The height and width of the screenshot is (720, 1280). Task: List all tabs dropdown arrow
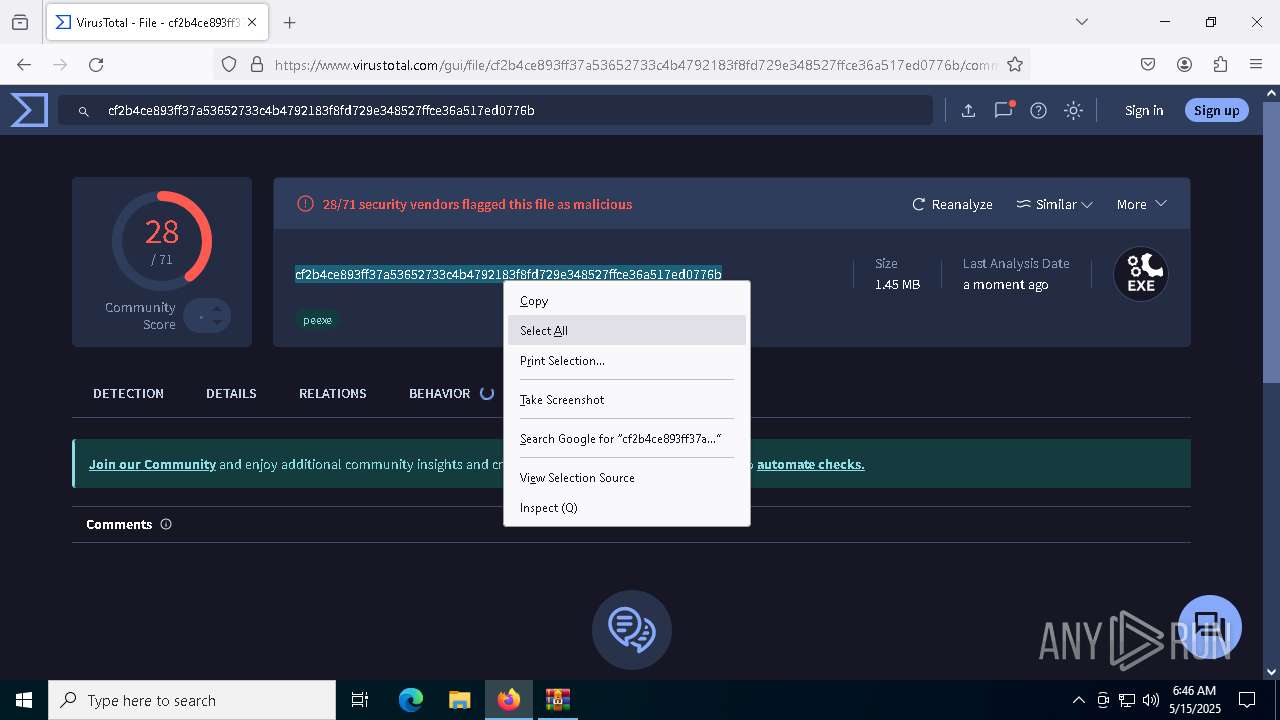1081,22
